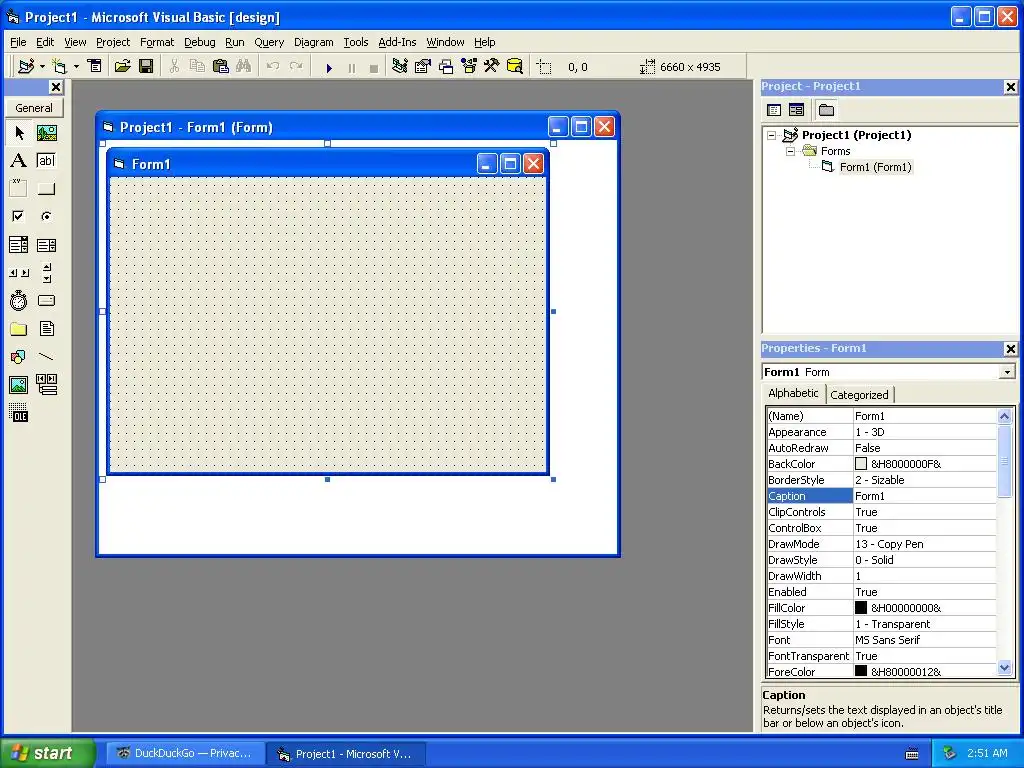
Task: Click the Caption value field Form1
Action: 925,496
